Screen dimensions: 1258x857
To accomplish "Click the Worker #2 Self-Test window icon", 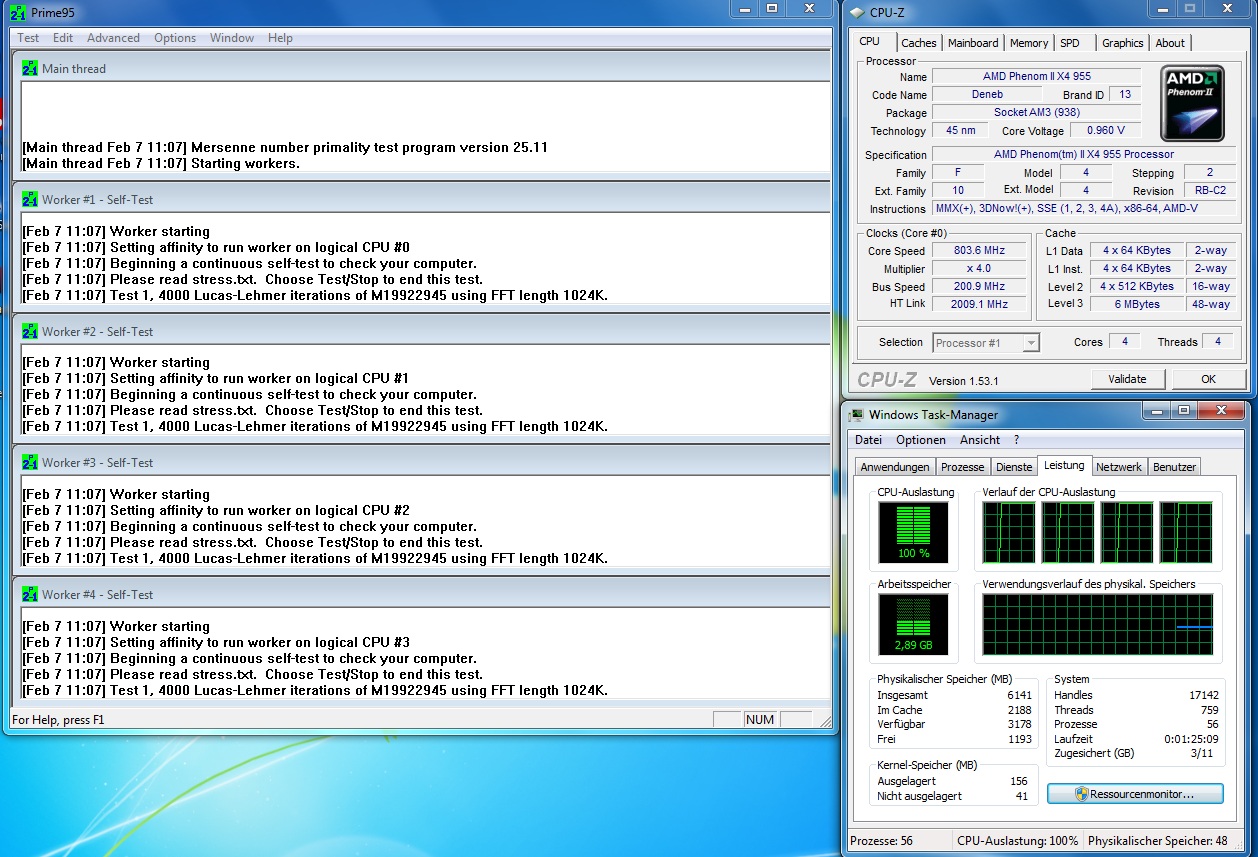I will click(x=29, y=332).
